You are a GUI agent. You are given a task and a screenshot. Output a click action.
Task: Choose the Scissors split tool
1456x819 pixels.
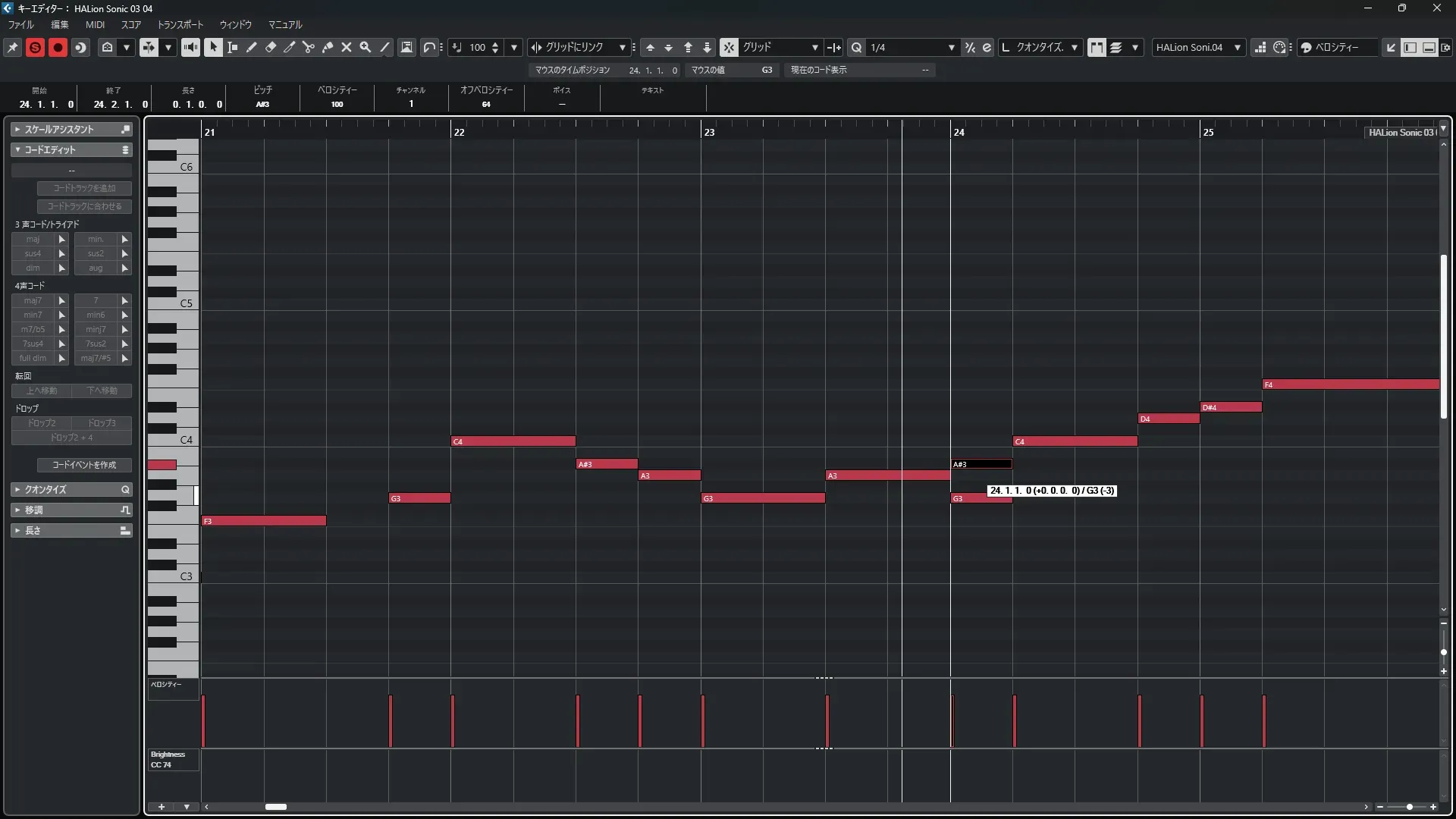[x=309, y=47]
